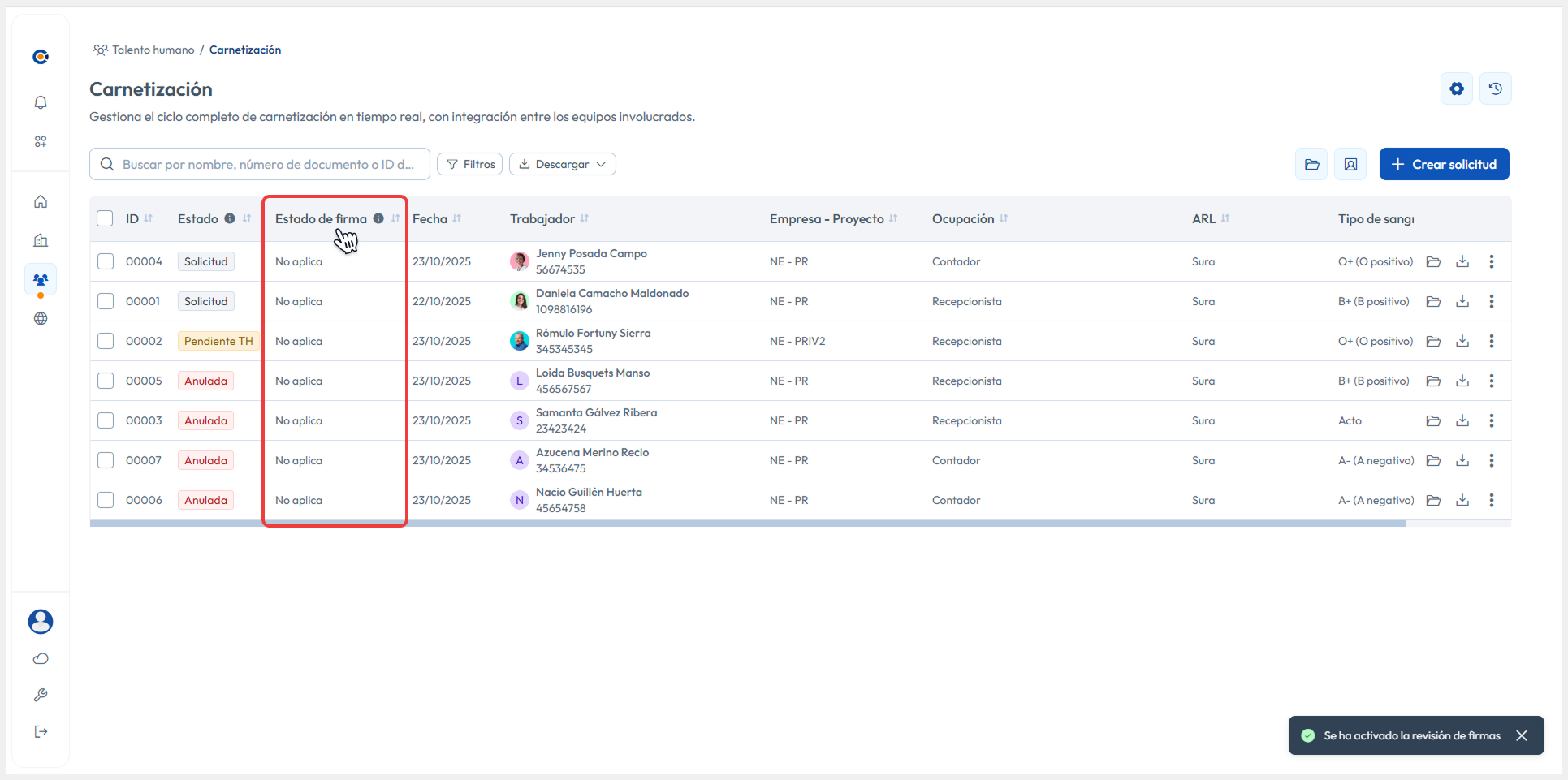Expand the Descargar dropdown
Screen dimensions: 1568x780
[562, 164]
